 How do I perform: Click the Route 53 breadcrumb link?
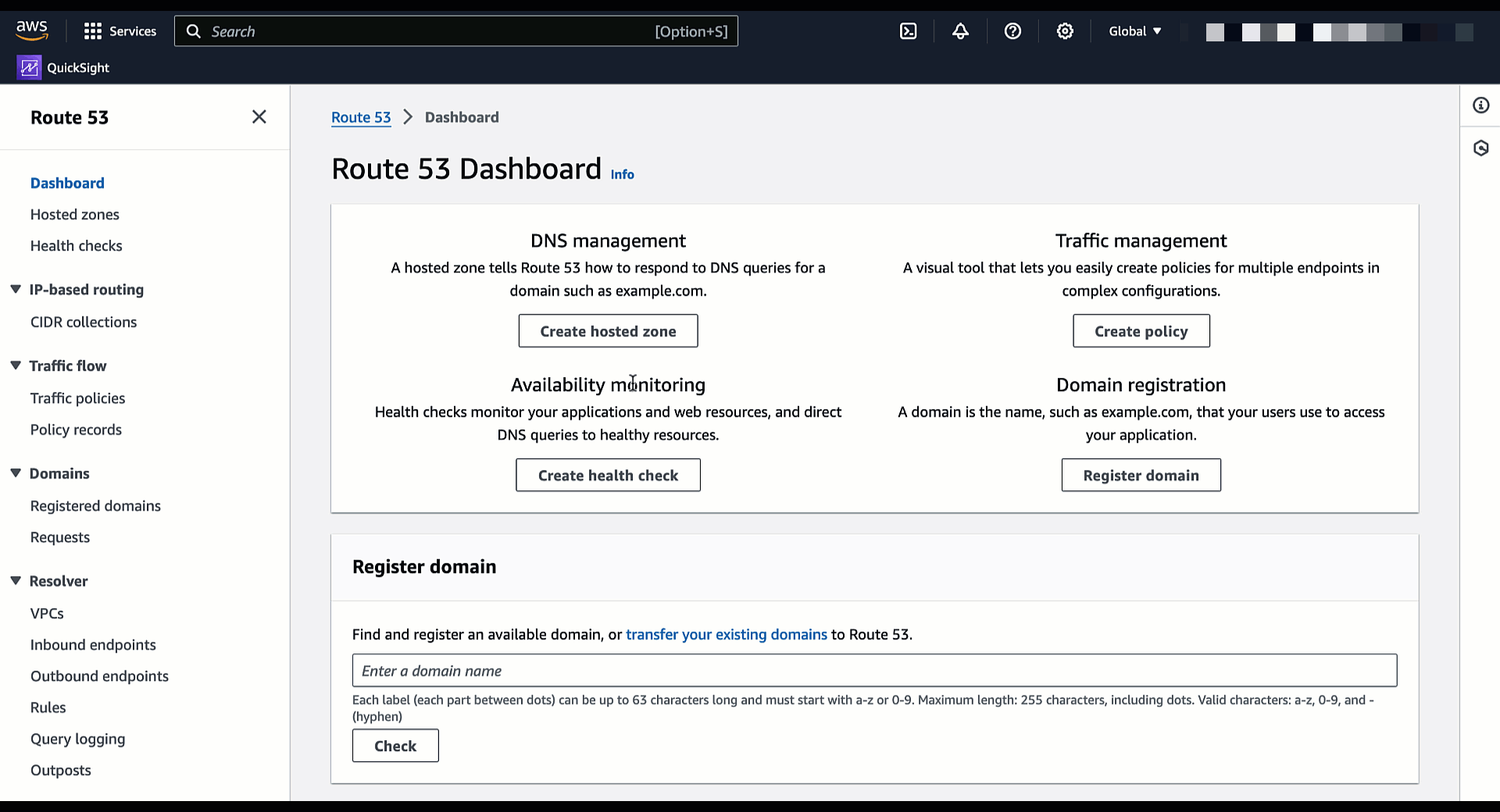pos(361,118)
